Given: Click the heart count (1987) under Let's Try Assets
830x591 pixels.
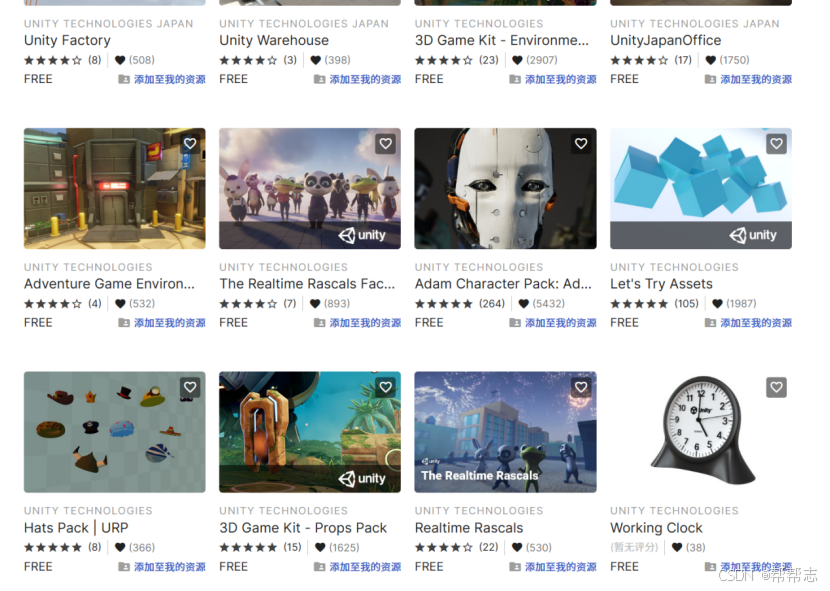Looking at the screenshot, I should 734,304.
